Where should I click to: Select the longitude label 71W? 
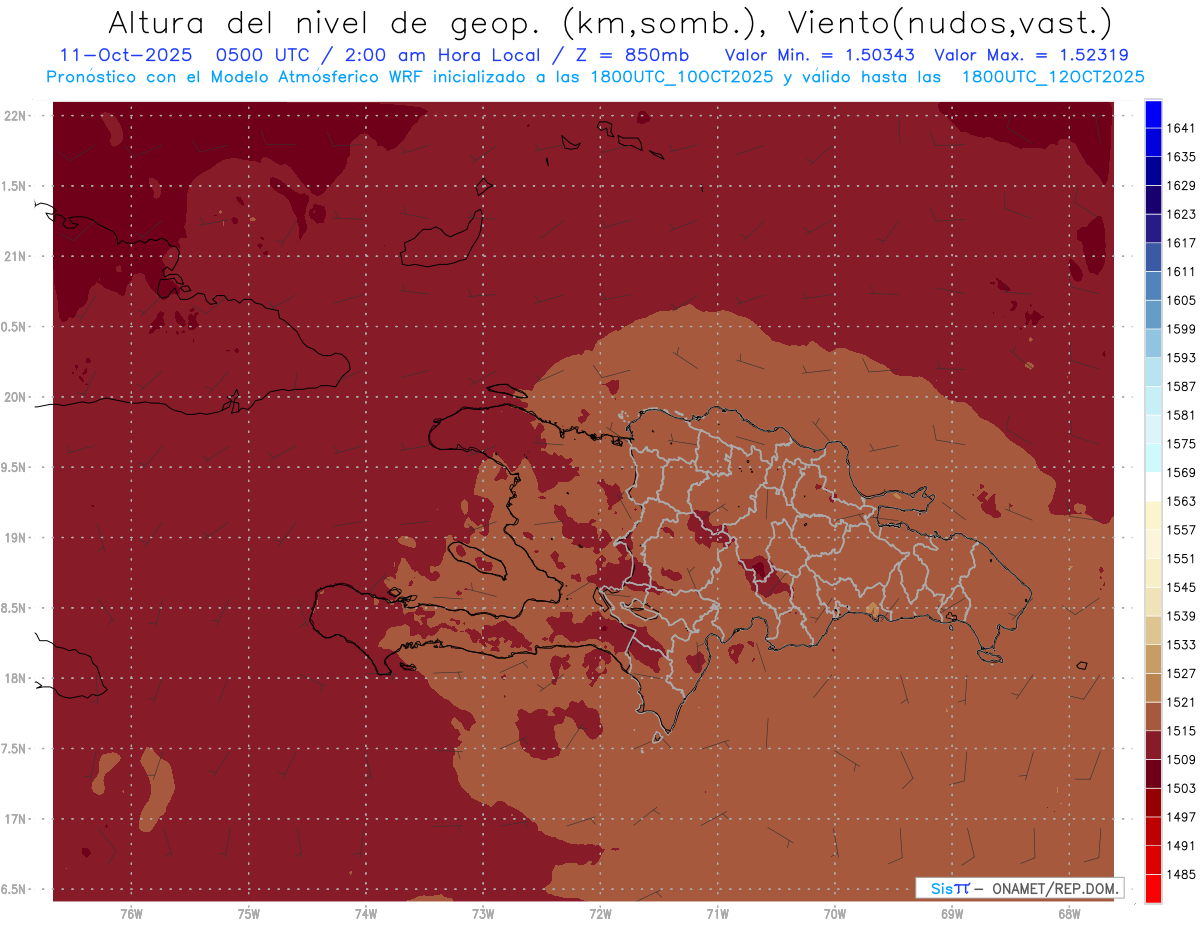[x=717, y=914]
